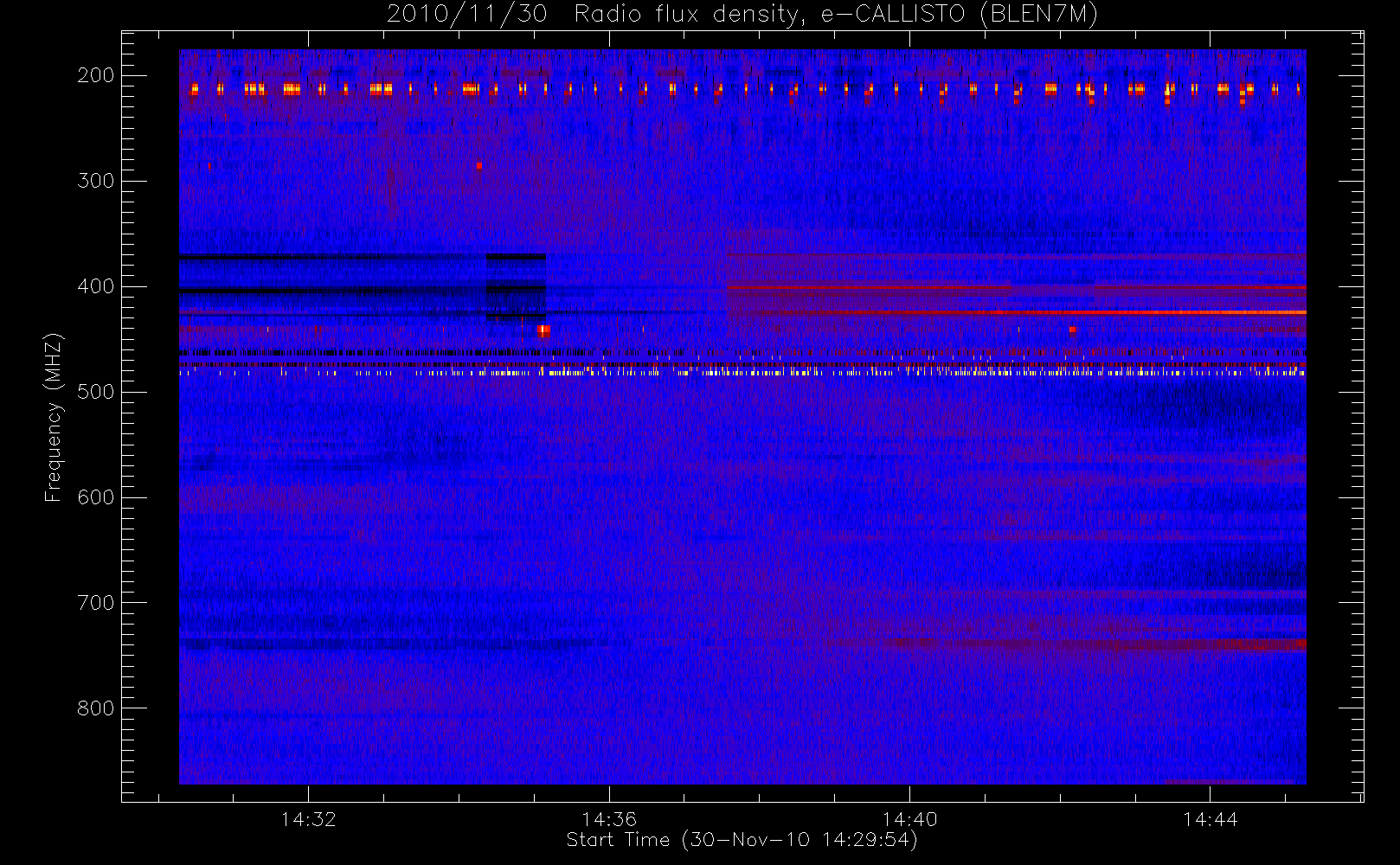Click the 14:44 time tick label
This screenshot has height=865, width=1400.
[x=1211, y=819]
